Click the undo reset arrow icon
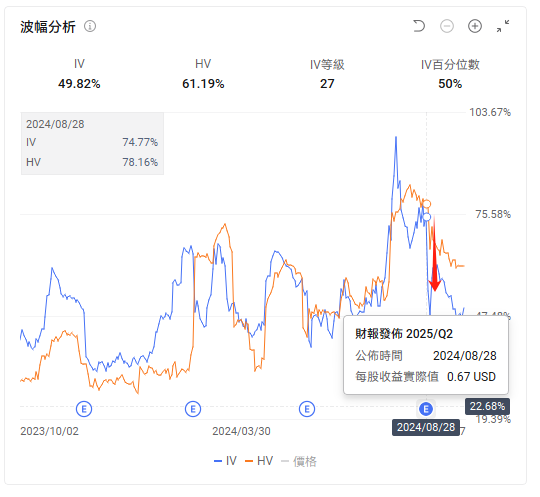This screenshot has height=497, width=540. [x=419, y=26]
